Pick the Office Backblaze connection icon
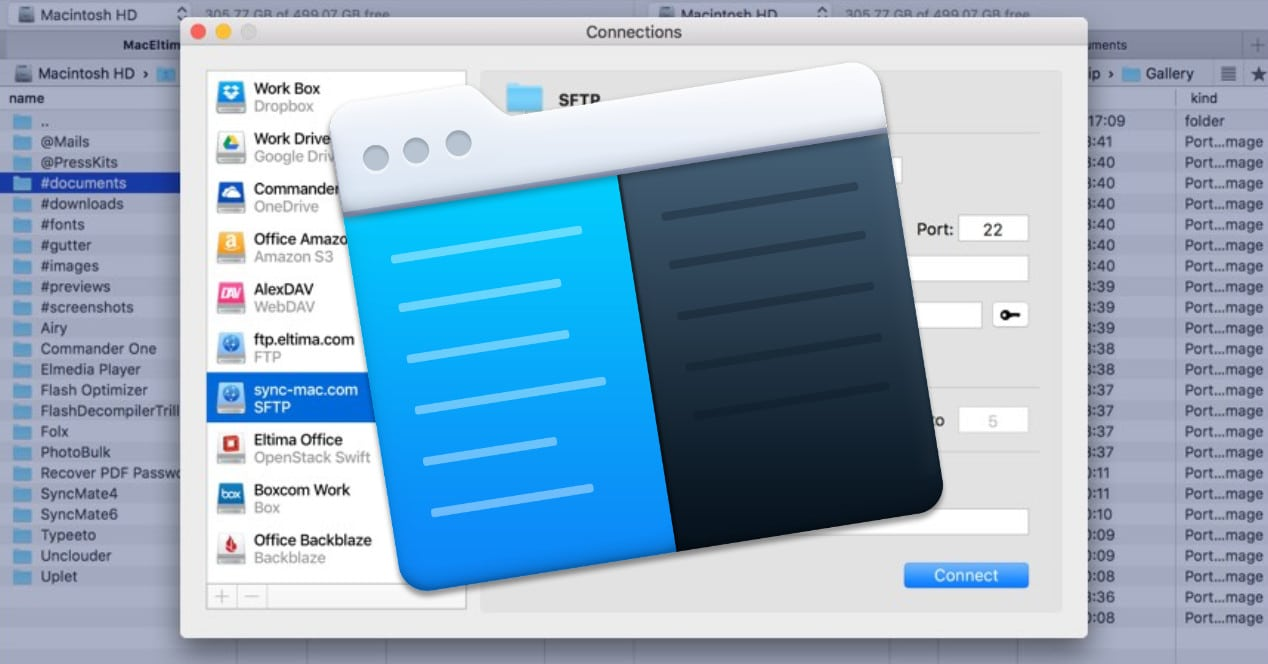 231,547
